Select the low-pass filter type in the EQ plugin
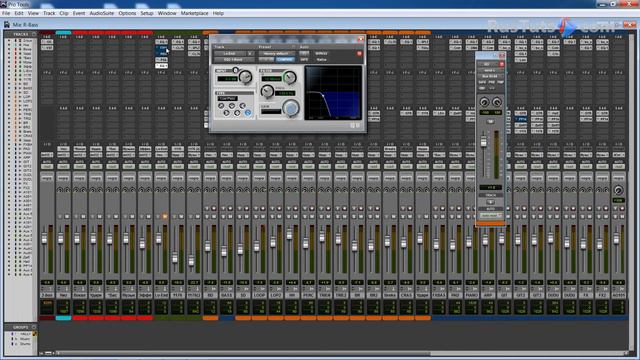This screenshot has width=640, height=360. point(248,113)
